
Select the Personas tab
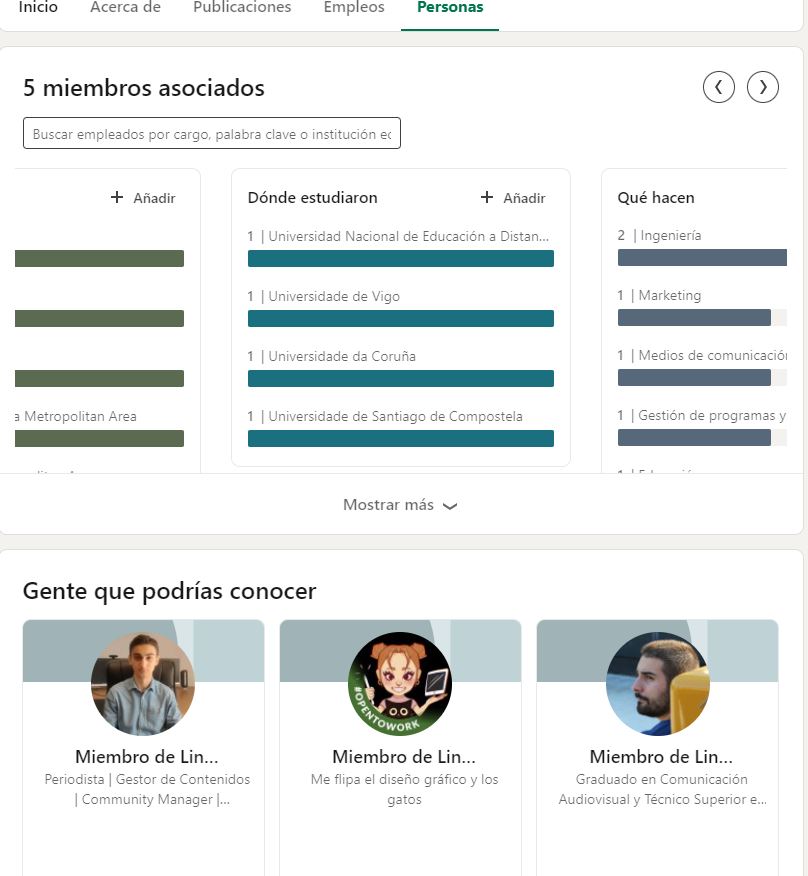click(450, 8)
